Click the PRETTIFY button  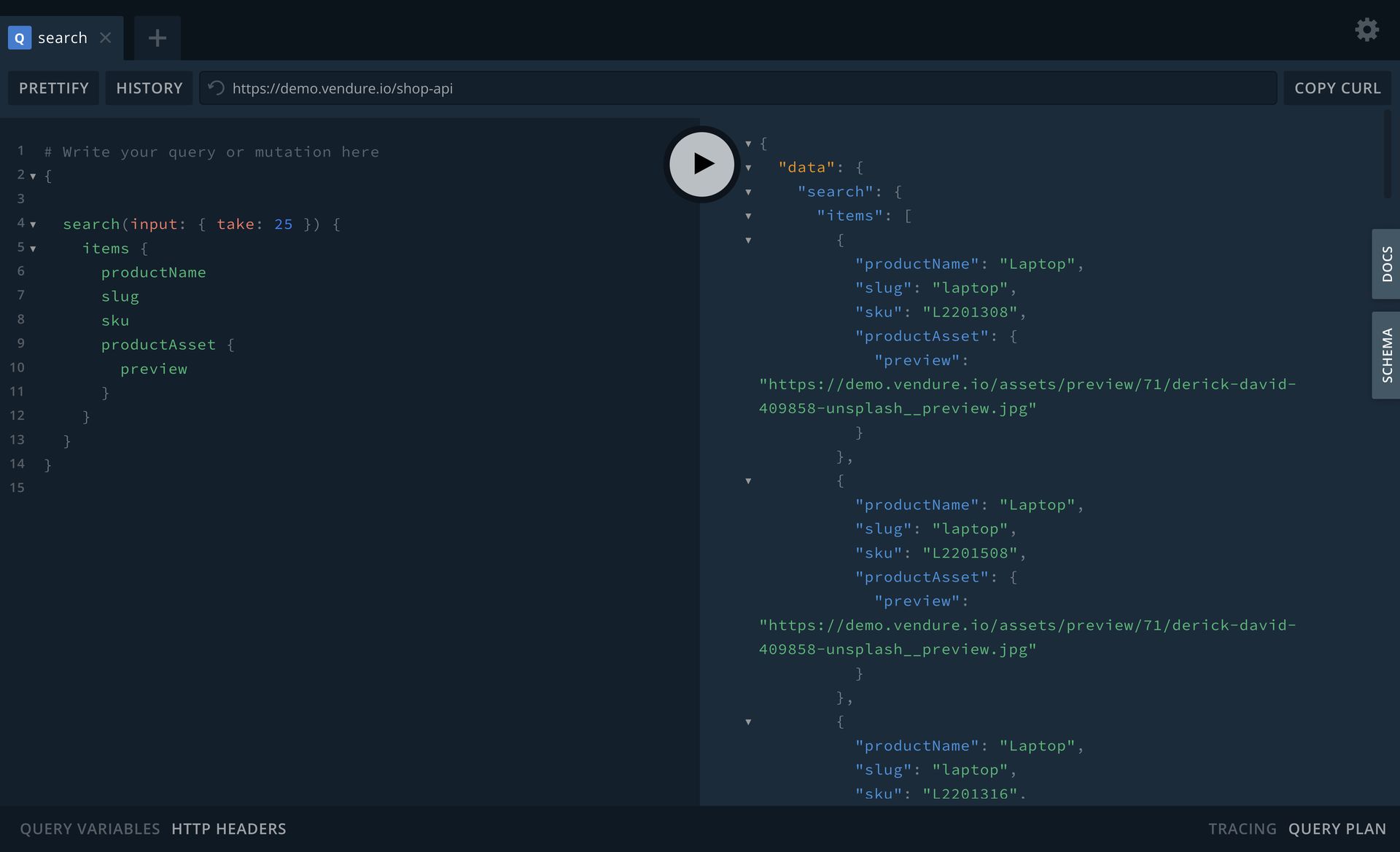[x=52, y=87]
